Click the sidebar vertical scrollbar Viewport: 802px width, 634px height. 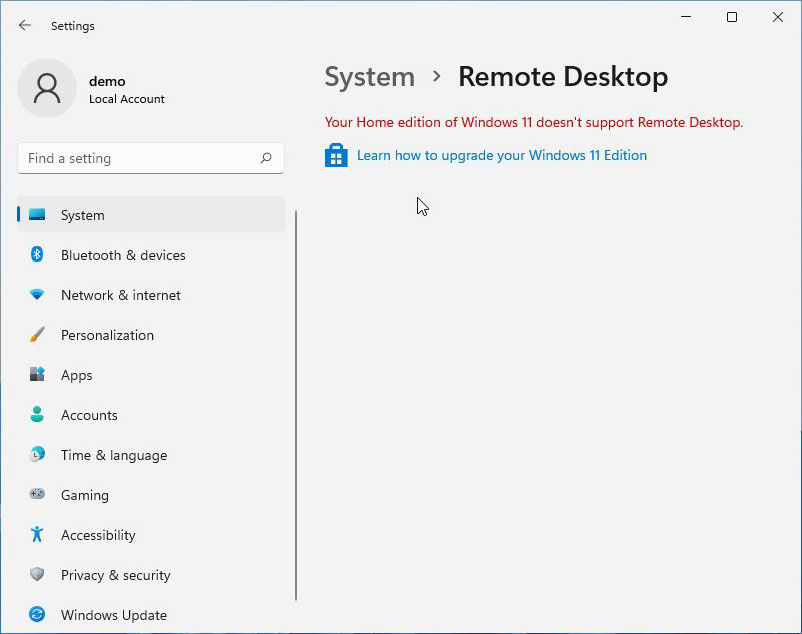(296, 400)
